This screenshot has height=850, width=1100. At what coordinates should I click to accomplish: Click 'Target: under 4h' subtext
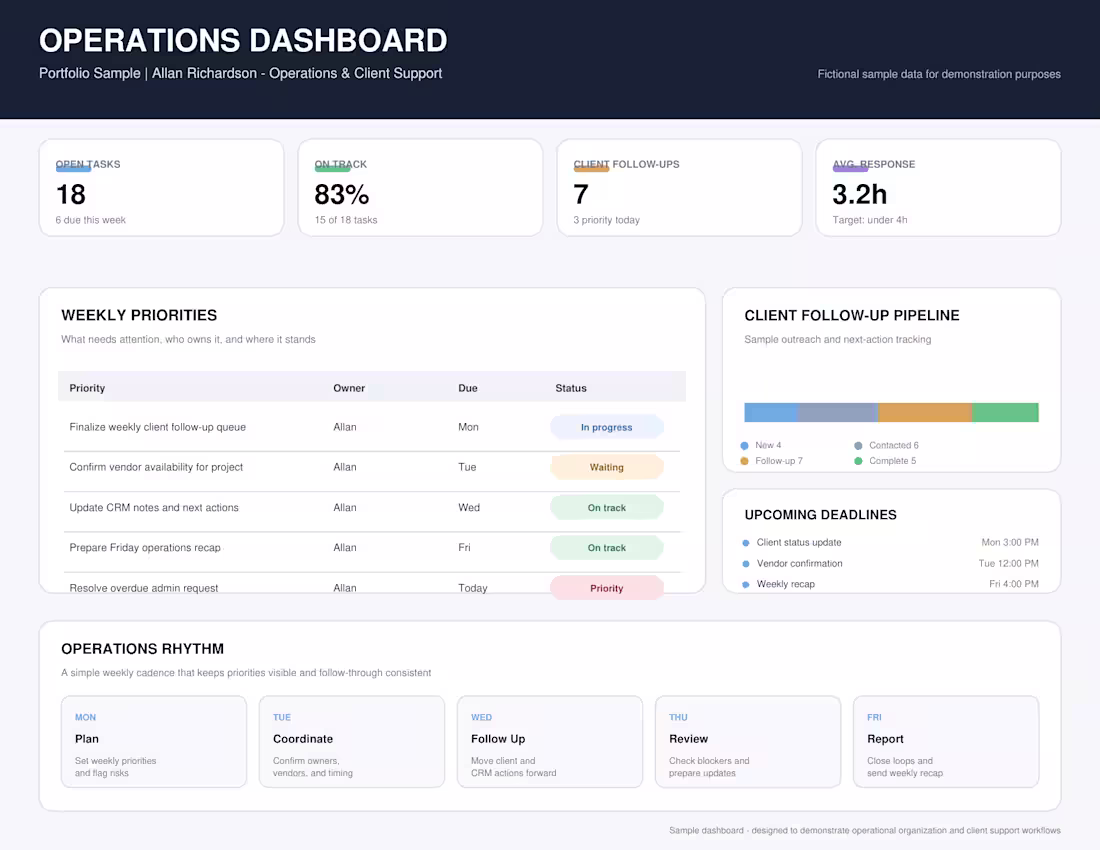coord(870,220)
